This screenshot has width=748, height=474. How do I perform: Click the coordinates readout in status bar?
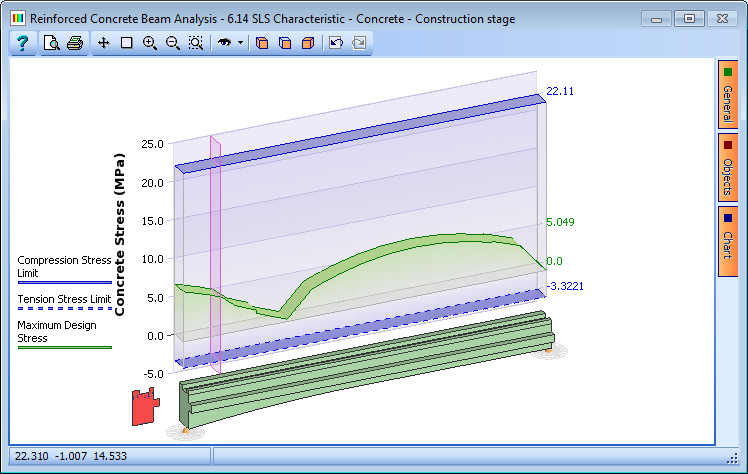tap(71, 456)
